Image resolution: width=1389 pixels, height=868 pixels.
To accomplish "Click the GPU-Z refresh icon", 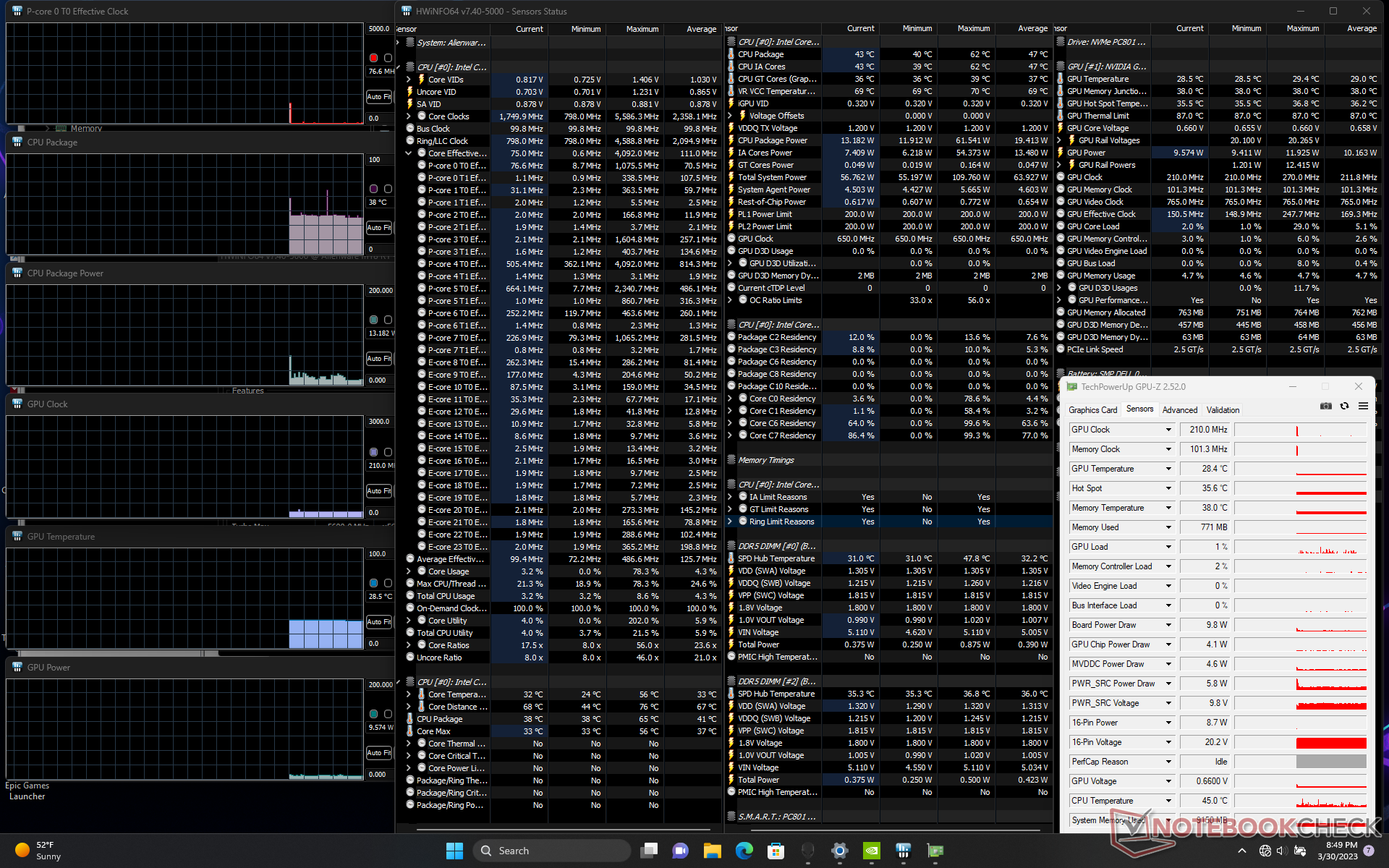I will coord(1344,407).
